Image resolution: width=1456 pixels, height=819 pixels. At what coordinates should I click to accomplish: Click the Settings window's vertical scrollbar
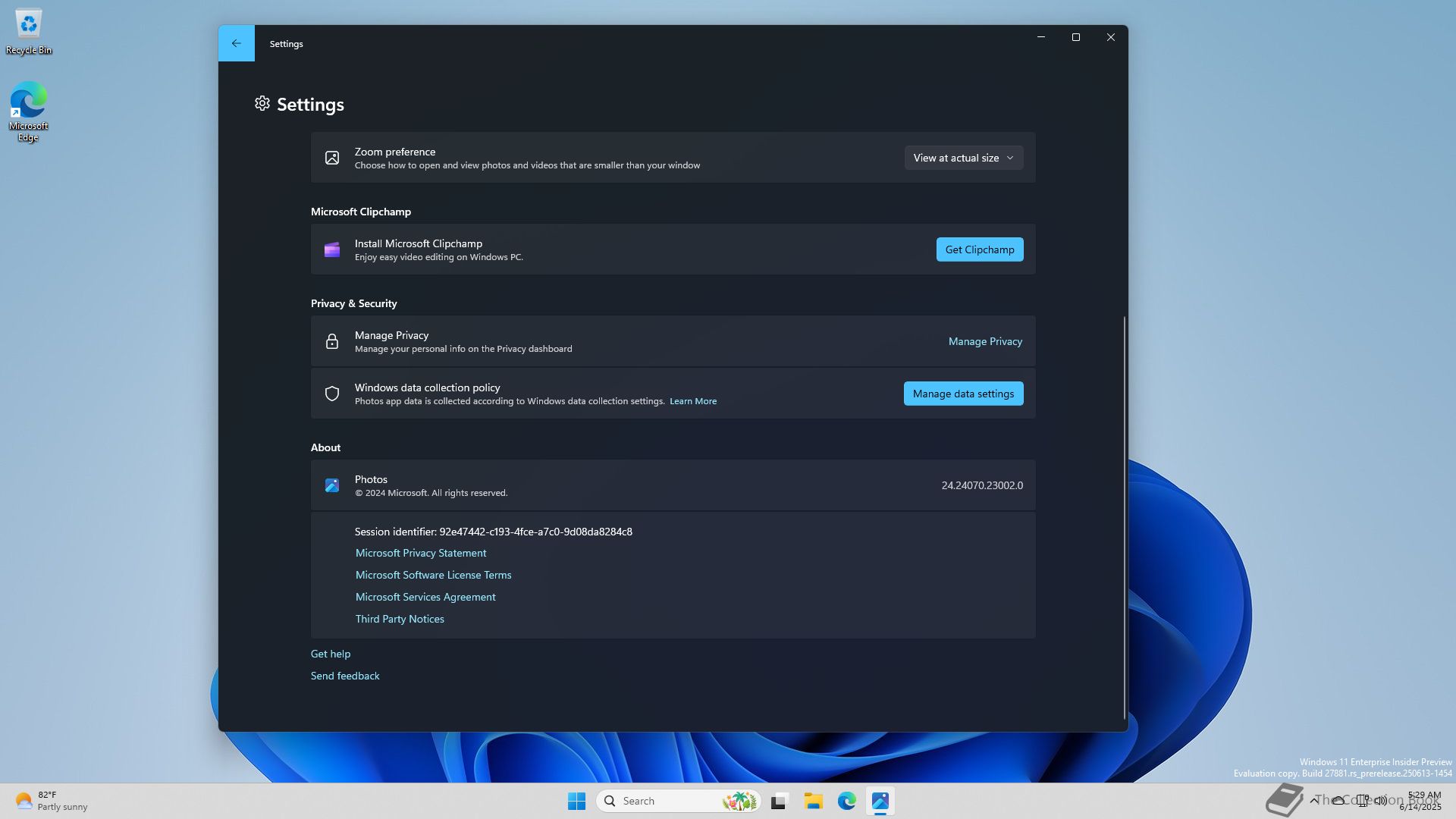click(x=1124, y=516)
